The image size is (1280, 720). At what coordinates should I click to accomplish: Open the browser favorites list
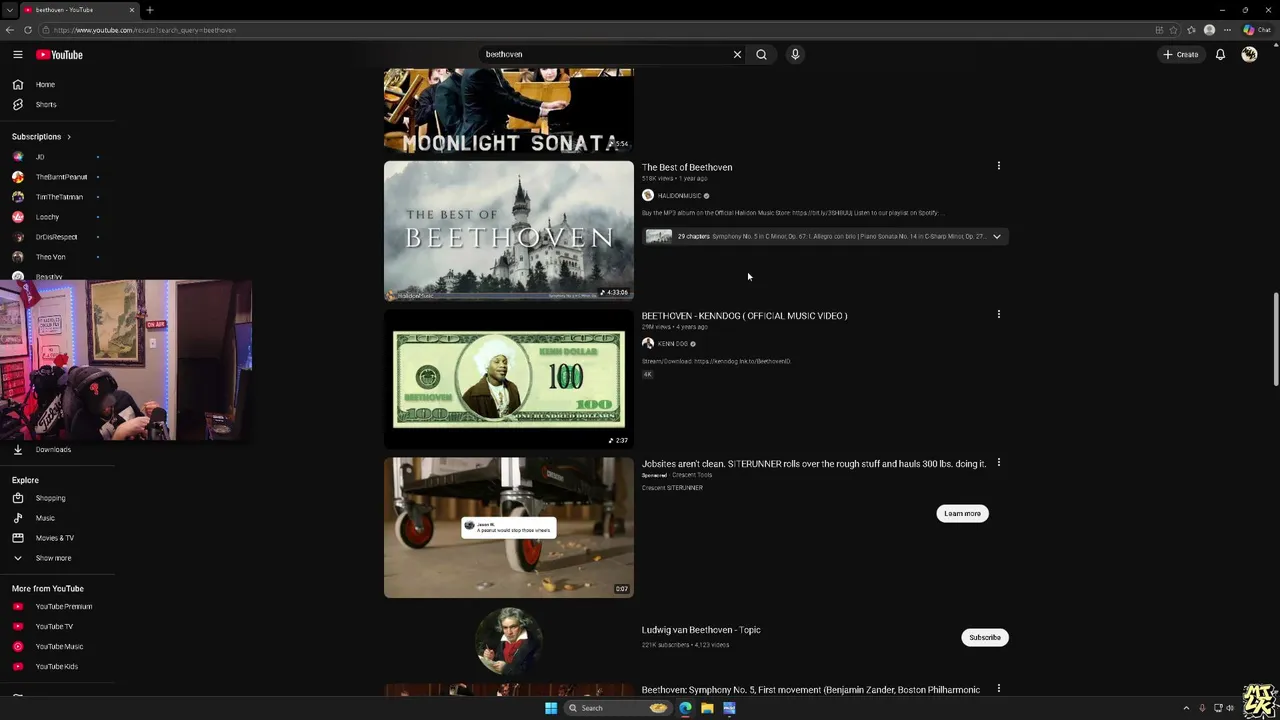[1191, 30]
